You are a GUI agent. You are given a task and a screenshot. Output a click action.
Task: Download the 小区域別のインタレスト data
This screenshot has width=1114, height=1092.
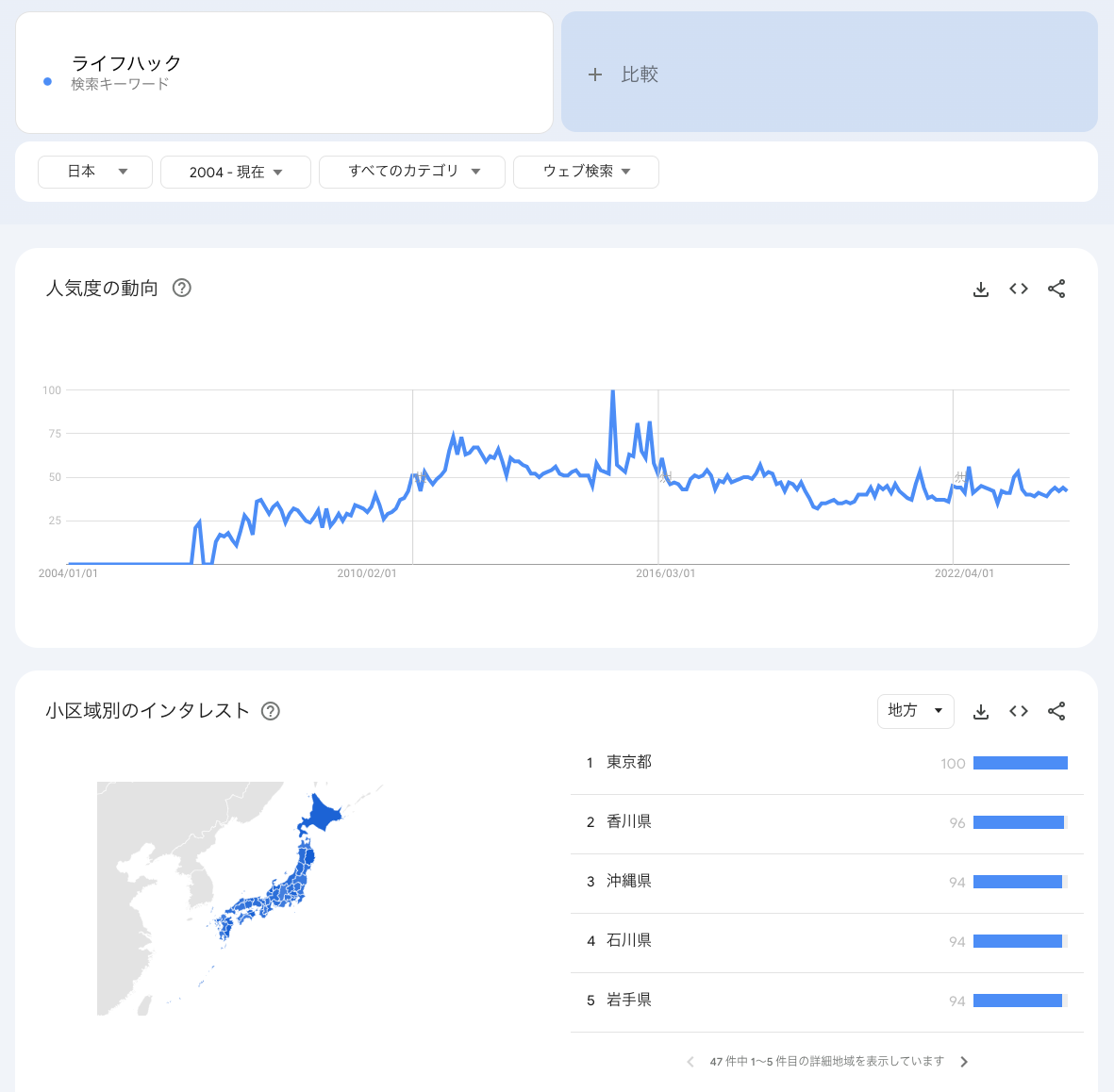click(980, 711)
